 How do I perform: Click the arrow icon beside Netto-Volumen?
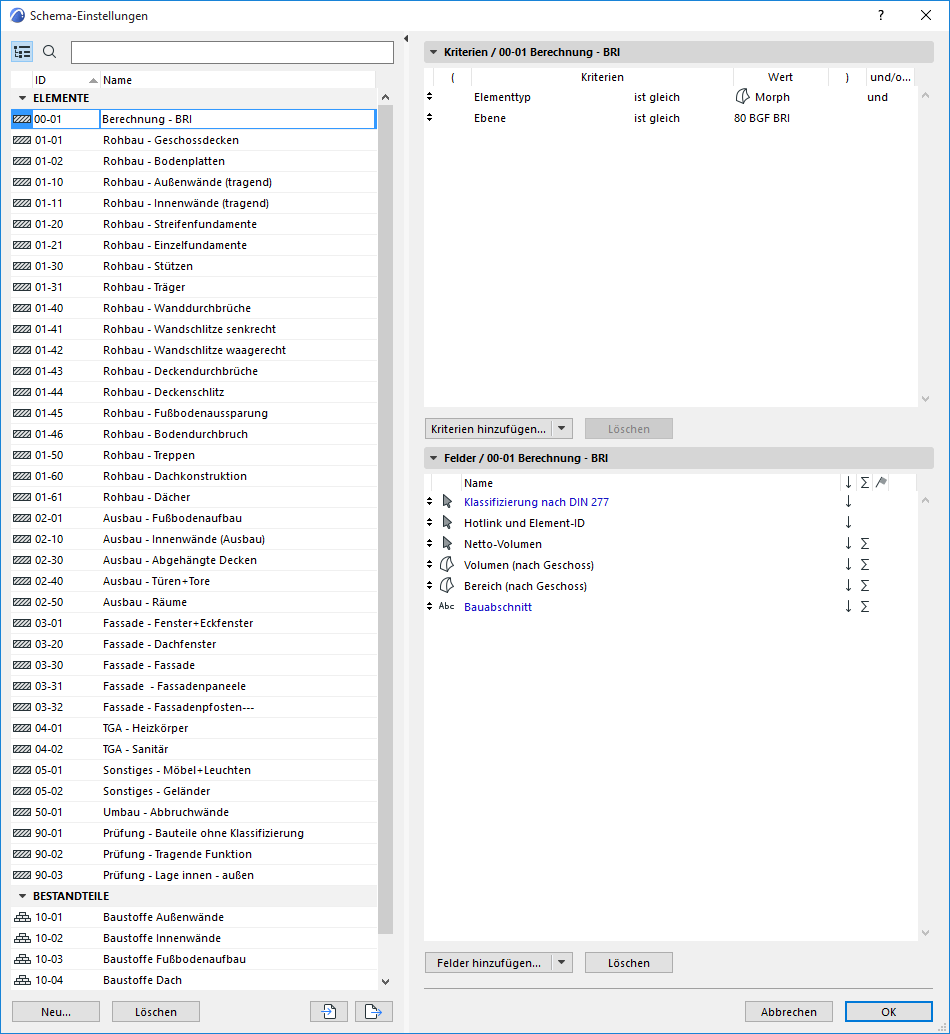[x=447, y=544]
